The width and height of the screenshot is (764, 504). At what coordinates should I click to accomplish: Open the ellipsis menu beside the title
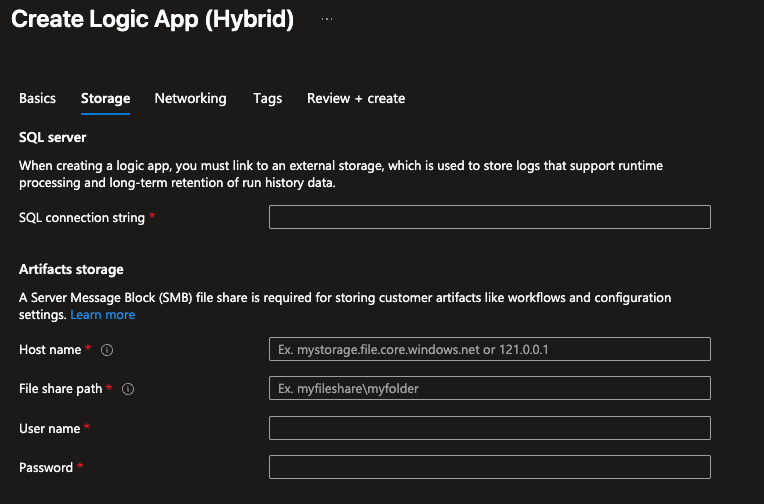click(x=327, y=19)
